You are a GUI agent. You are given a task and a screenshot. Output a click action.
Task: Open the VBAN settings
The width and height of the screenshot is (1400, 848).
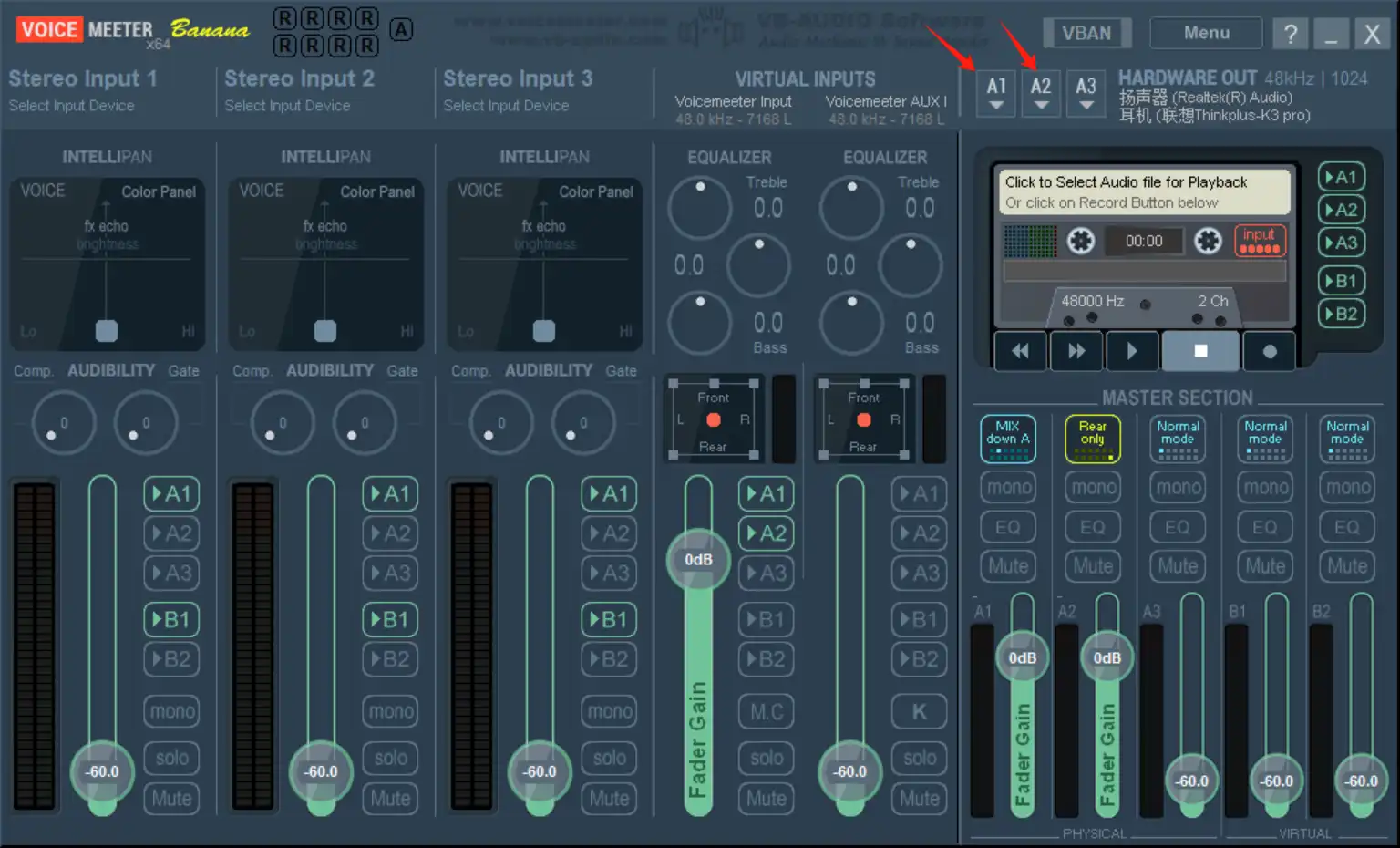[x=1086, y=33]
